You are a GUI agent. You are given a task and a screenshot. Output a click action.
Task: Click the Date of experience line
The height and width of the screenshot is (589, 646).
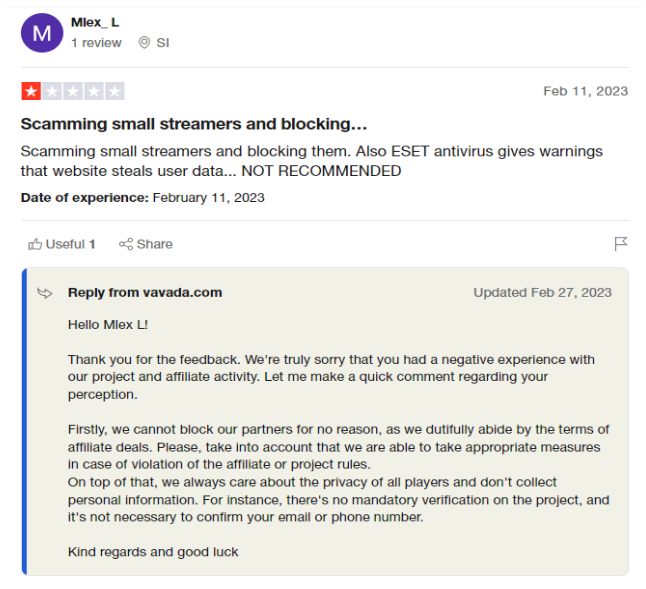[143, 198]
